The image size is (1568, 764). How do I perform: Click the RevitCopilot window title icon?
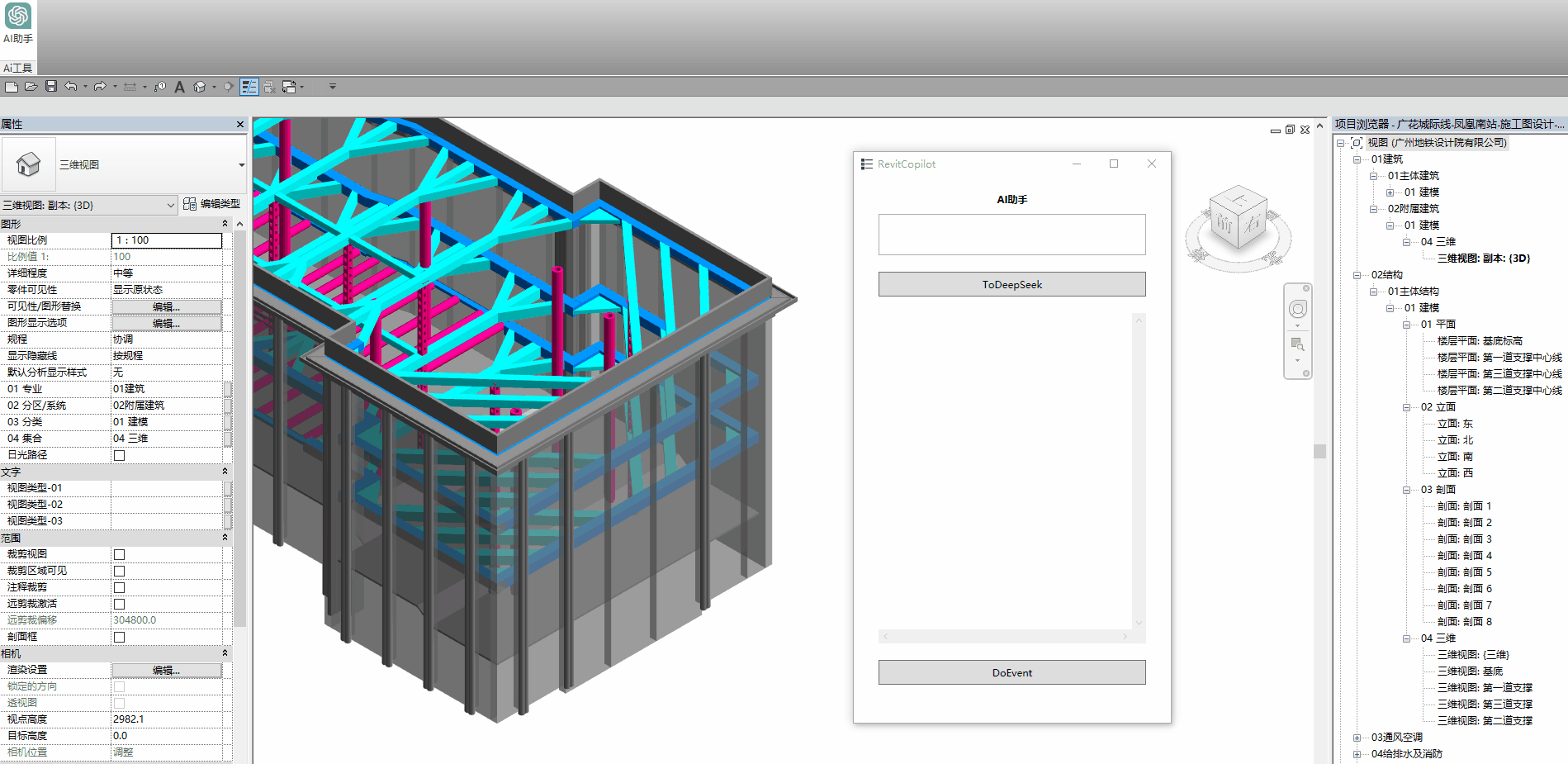[x=866, y=164]
